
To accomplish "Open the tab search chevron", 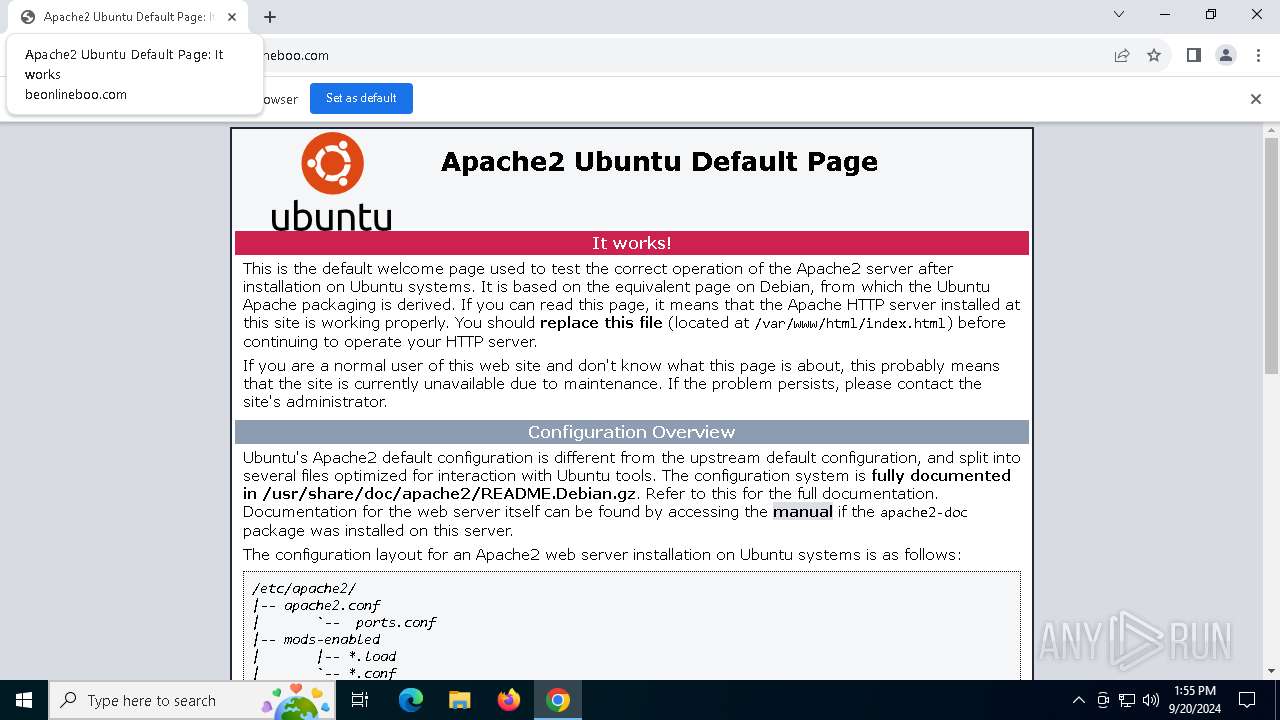I will click(1119, 14).
